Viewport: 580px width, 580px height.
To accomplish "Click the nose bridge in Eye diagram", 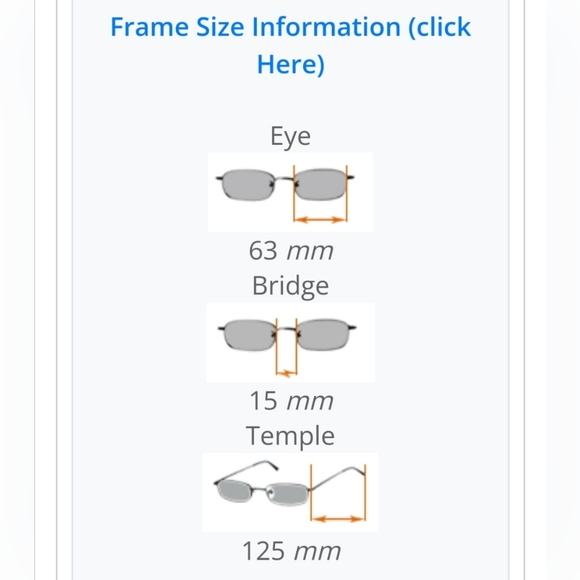I will point(284,180).
